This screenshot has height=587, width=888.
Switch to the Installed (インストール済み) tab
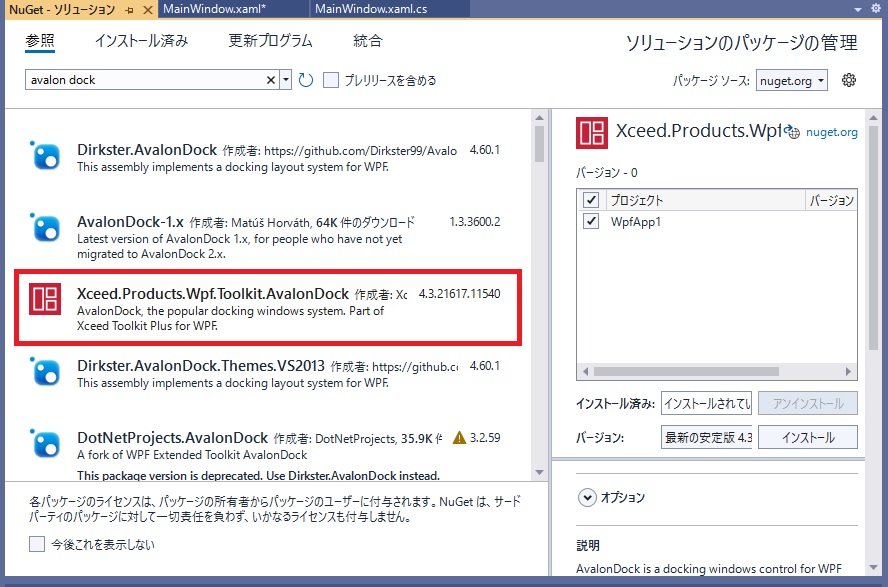(141, 41)
